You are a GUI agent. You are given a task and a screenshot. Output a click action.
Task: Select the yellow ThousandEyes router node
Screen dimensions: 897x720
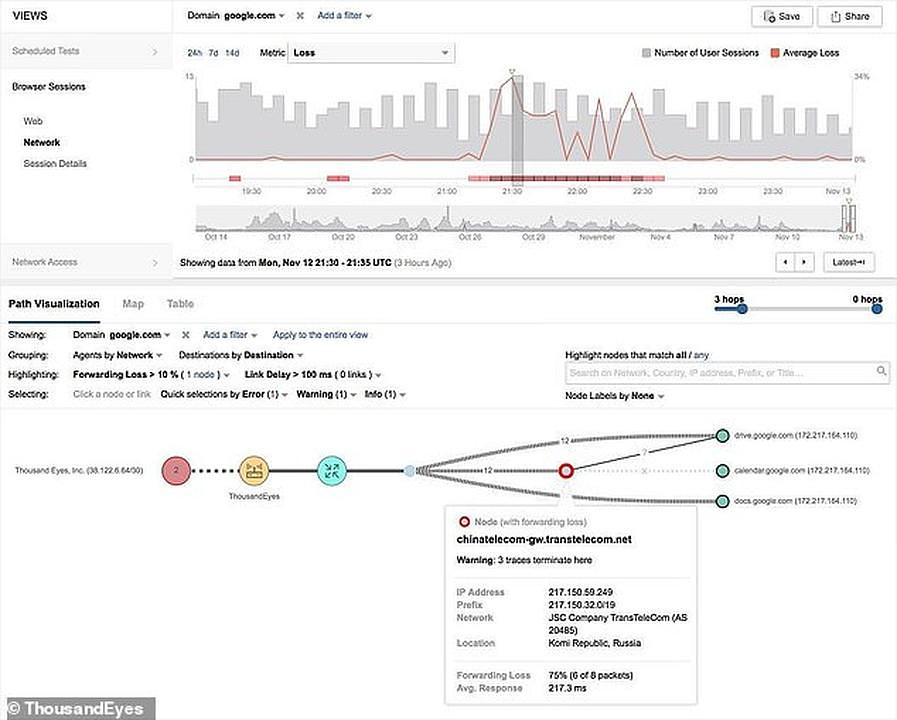click(255, 469)
